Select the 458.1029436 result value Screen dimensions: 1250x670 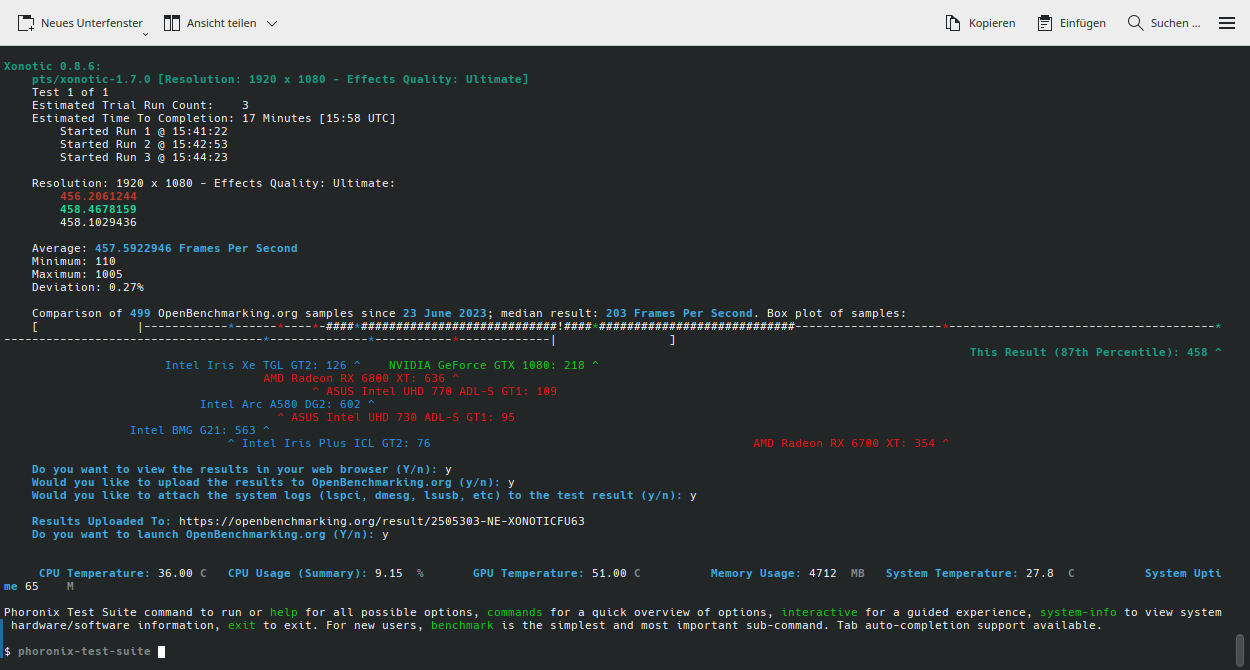click(x=98, y=222)
